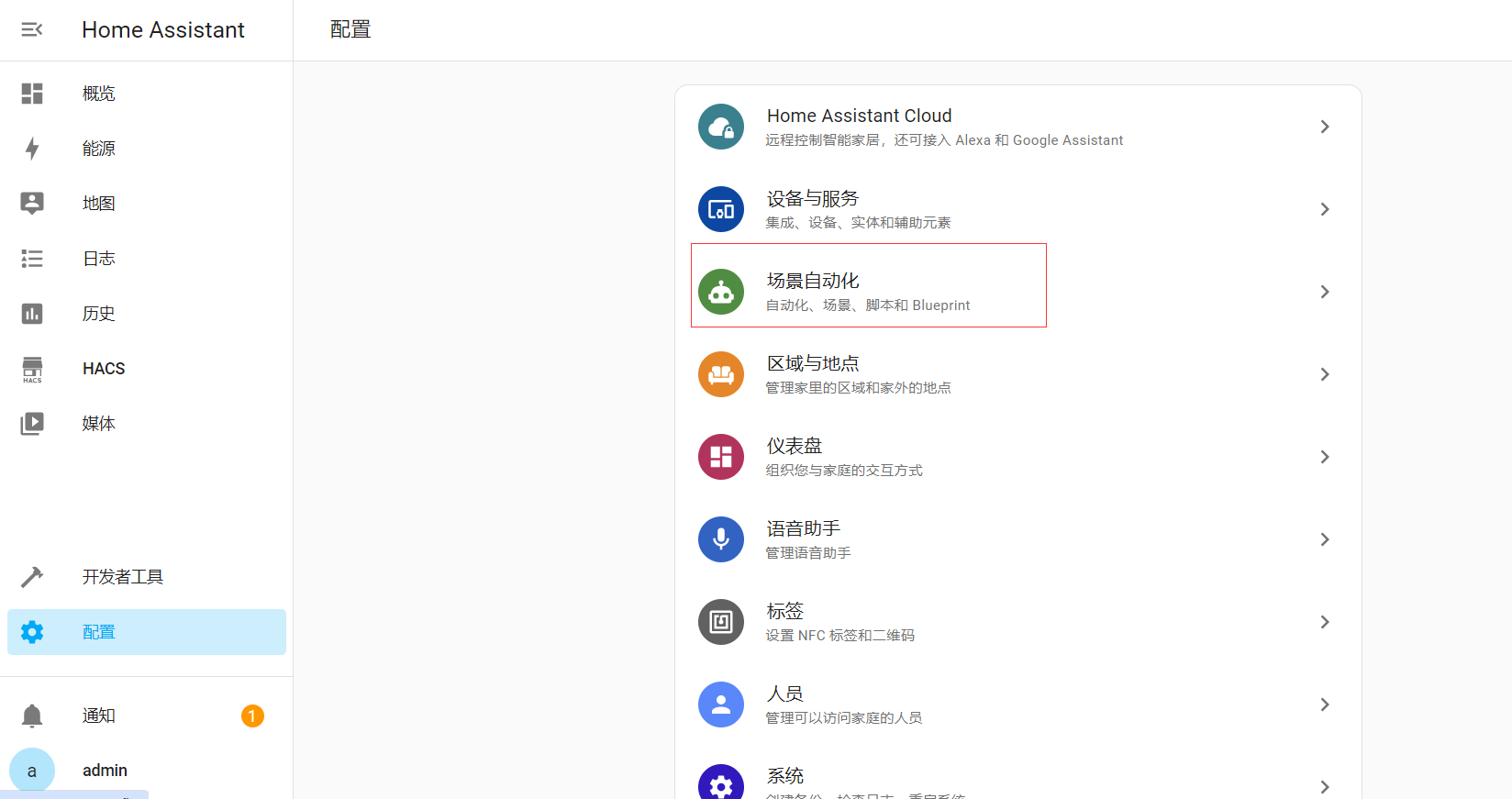1512x799 pixels.
Task: Click the 历史 bar chart icon
Action: point(32,314)
